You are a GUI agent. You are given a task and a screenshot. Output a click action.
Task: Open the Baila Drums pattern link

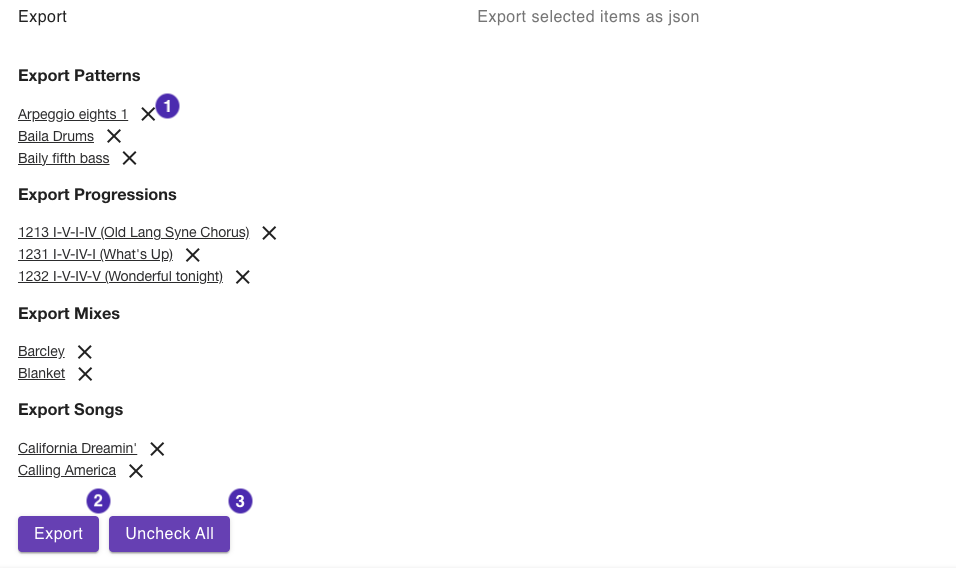click(56, 137)
